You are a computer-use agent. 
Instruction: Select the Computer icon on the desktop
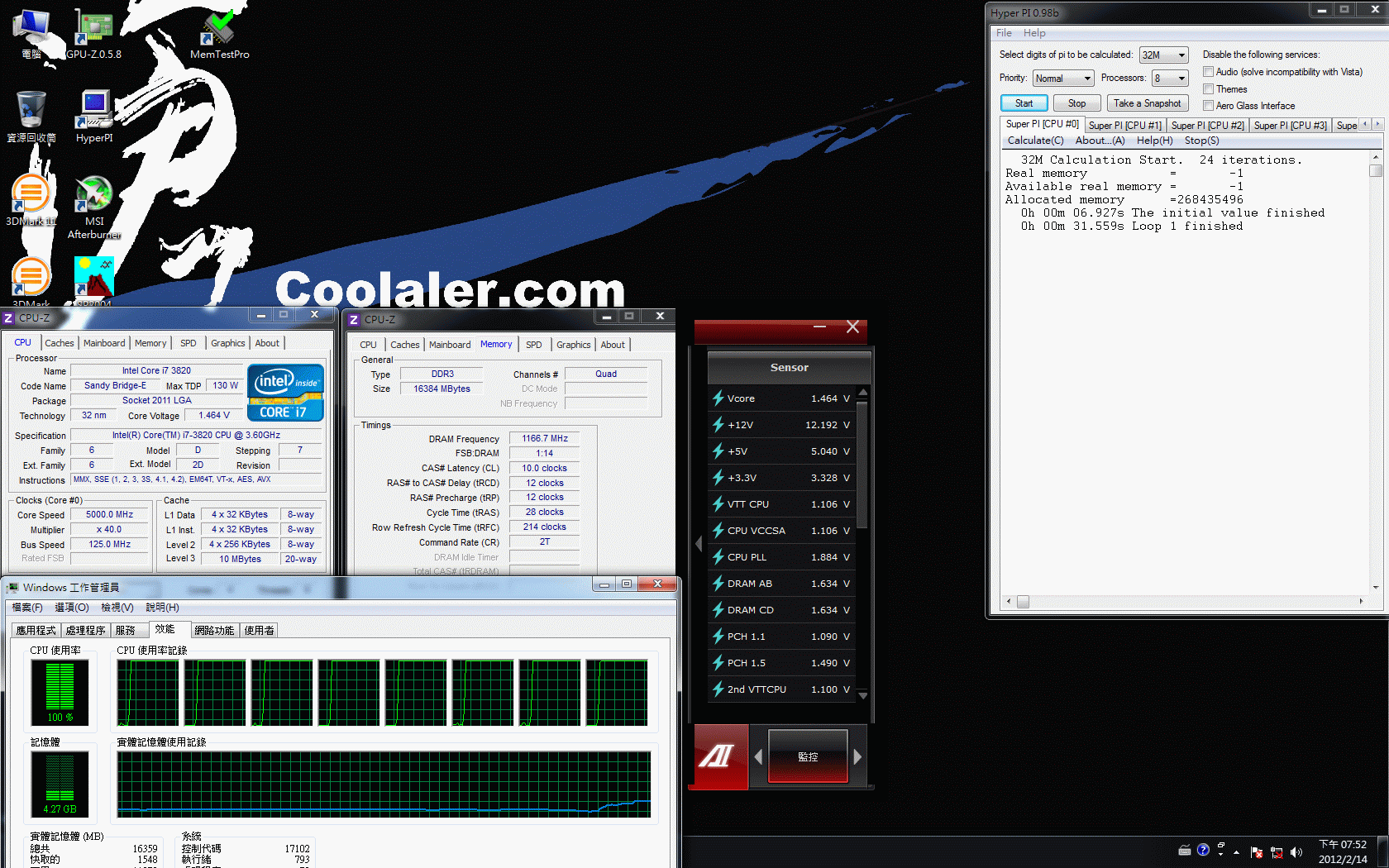click(x=31, y=33)
